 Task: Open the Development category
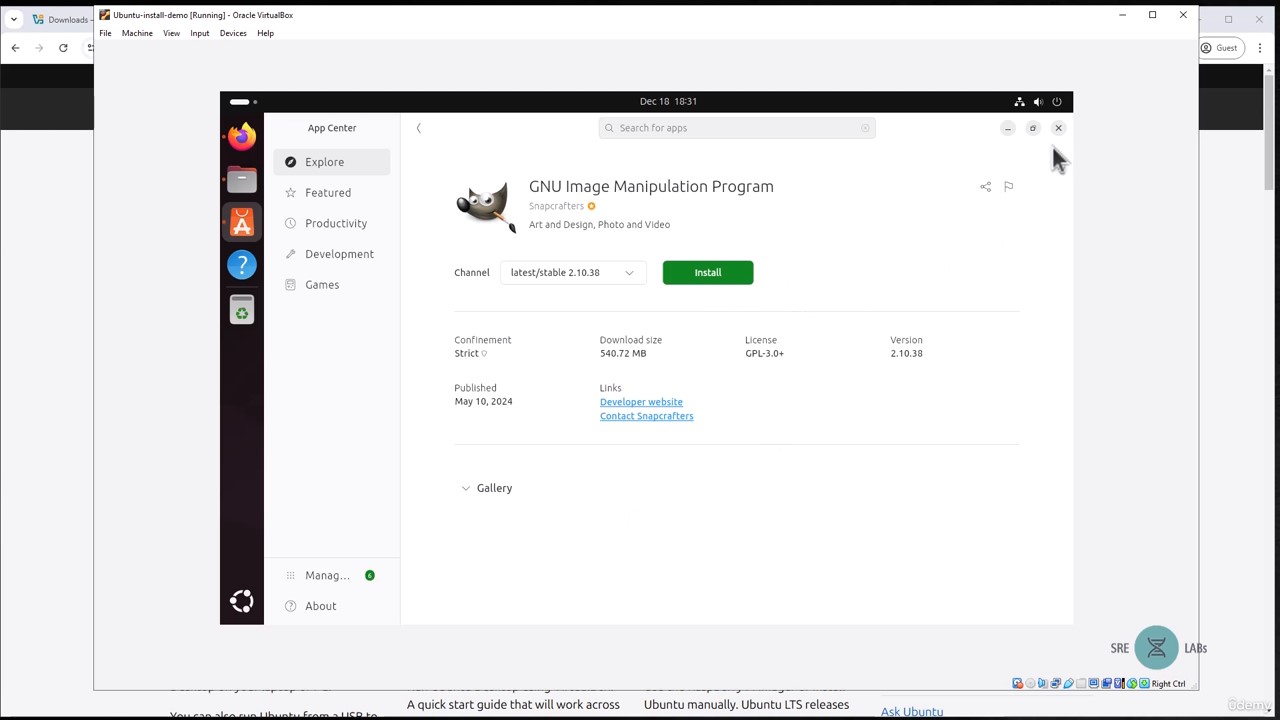pyautogui.click(x=332, y=254)
